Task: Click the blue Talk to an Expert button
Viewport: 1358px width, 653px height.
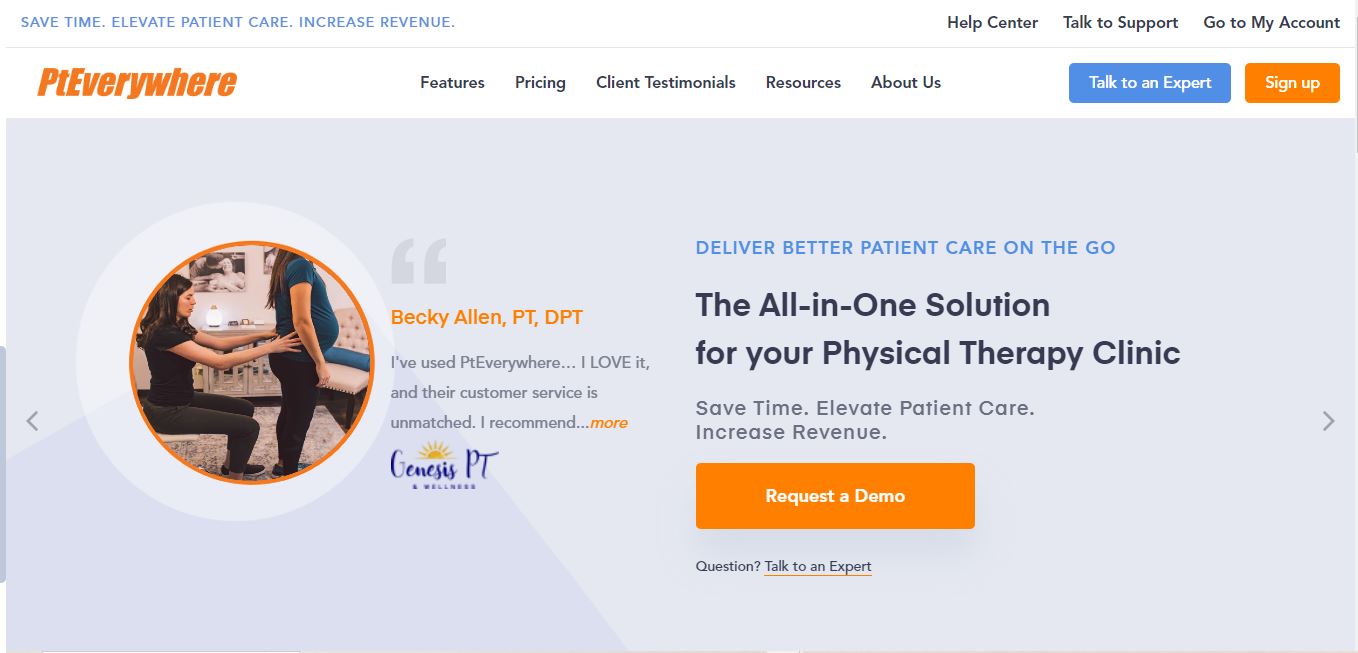Action: pos(1149,83)
